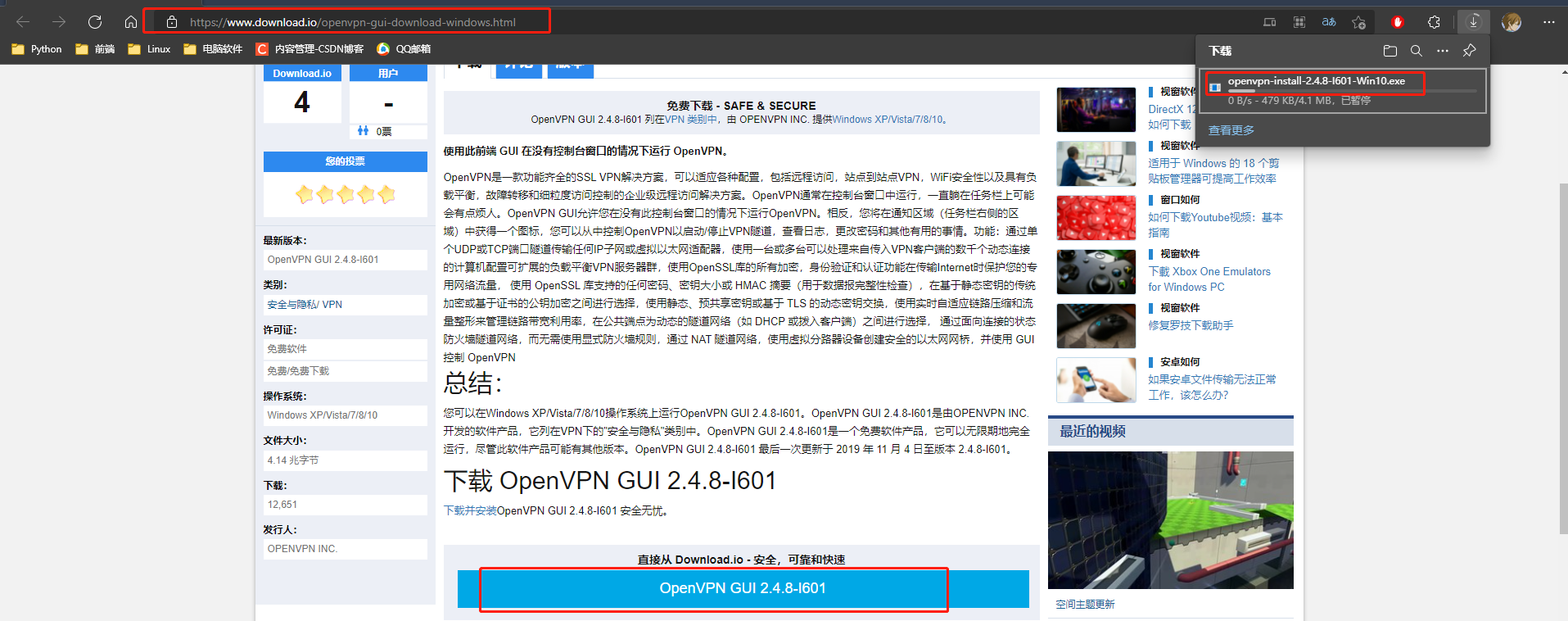Image resolution: width=1568 pixels, height=621 pixels.
Task: Click the game screenshot thumbnail beside DirectX 12 article
Action: pos(1096,110)
